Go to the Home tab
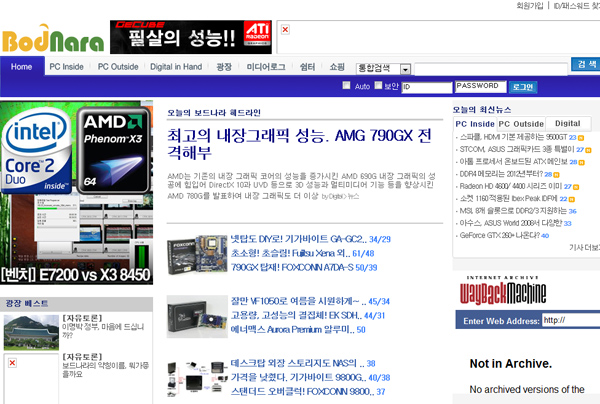600x404 pixels. click(x=22, y=67)
